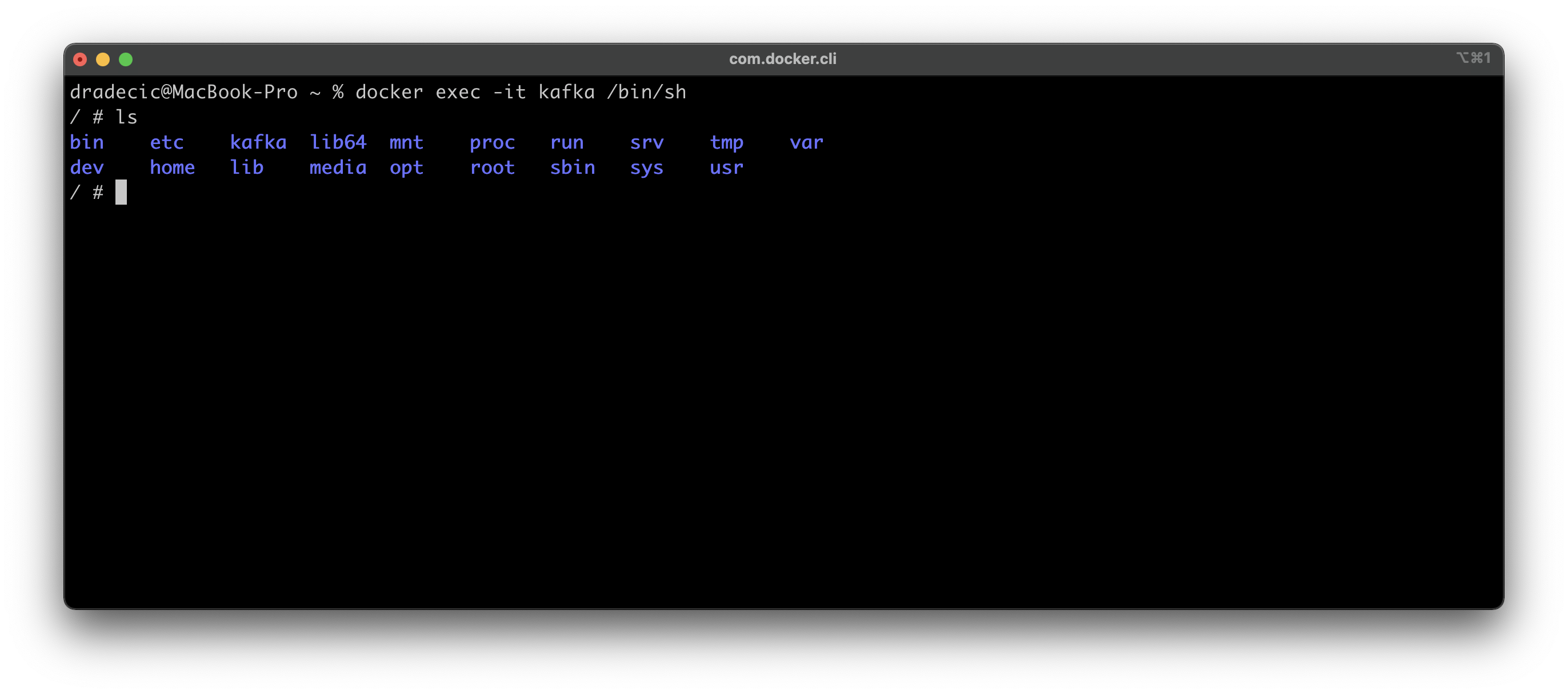
Task: Select the bin directory text
Action: coord(87,142)
